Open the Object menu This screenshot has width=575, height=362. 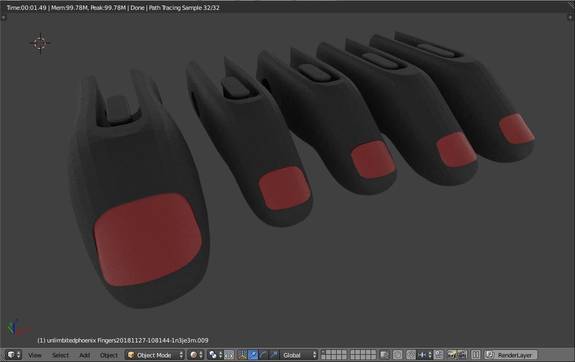coord(109,355)
